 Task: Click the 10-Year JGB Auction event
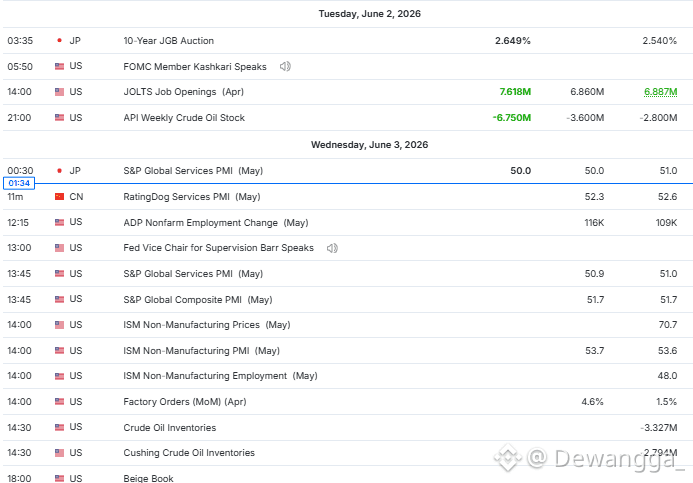[x=168, y=41]
